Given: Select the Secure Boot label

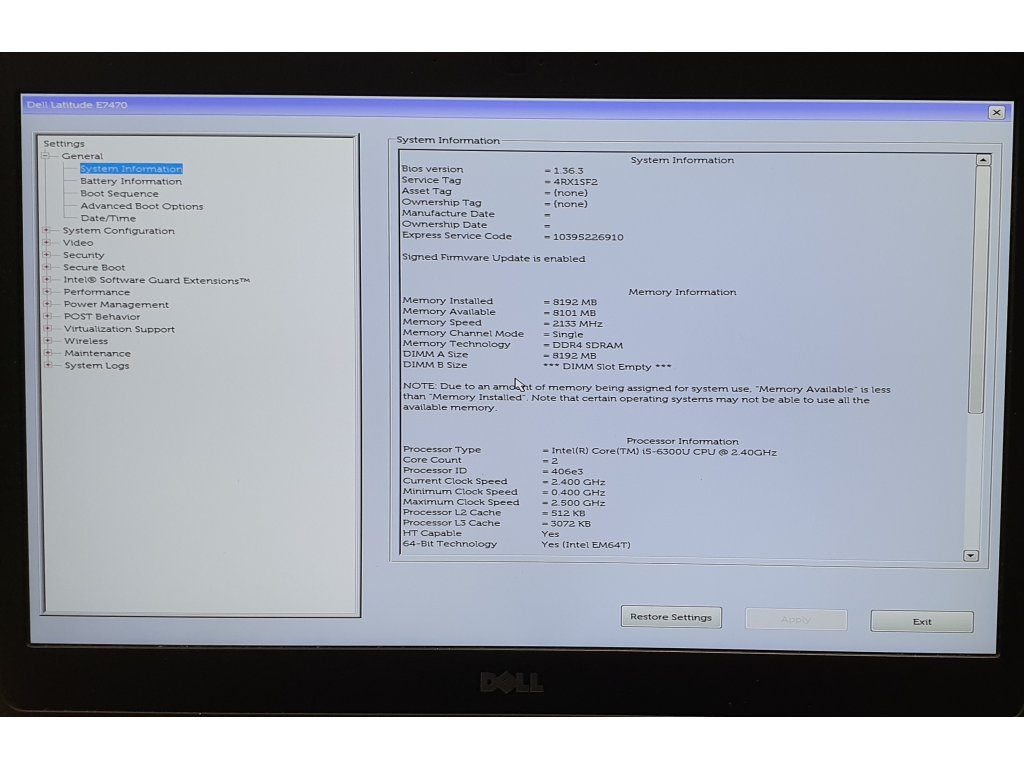Looking at the screenshot, I should click(x=94, y=267).
